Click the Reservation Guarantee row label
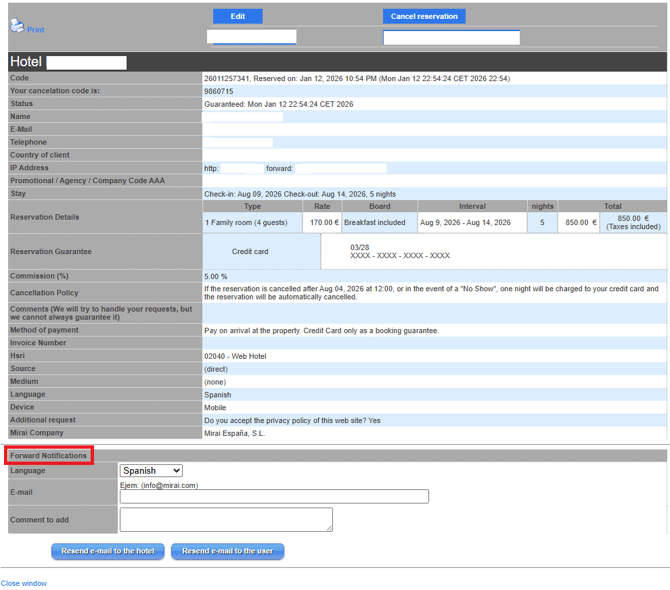Screen dimensions: 670x590 tap(51, 252)
